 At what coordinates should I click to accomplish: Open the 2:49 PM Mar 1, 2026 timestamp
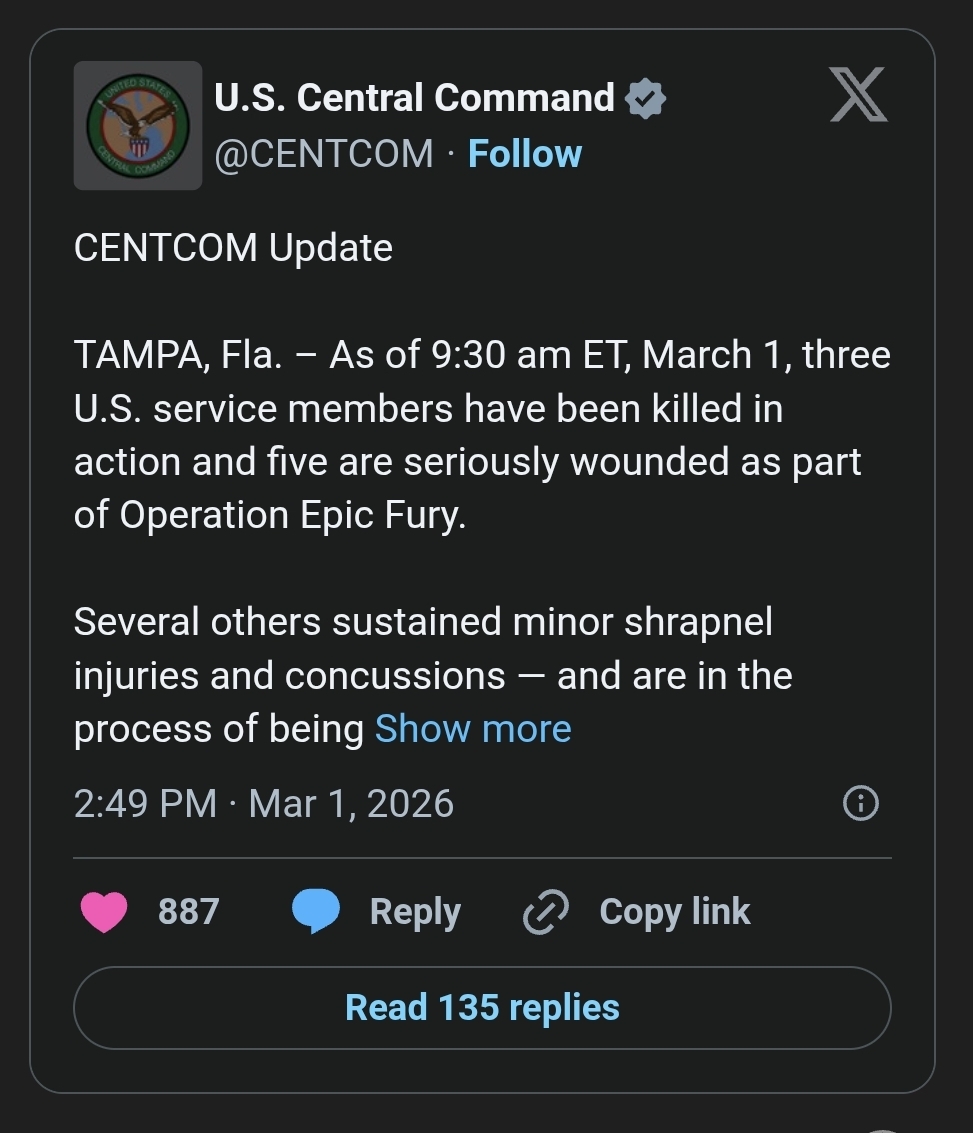[264, 804]
